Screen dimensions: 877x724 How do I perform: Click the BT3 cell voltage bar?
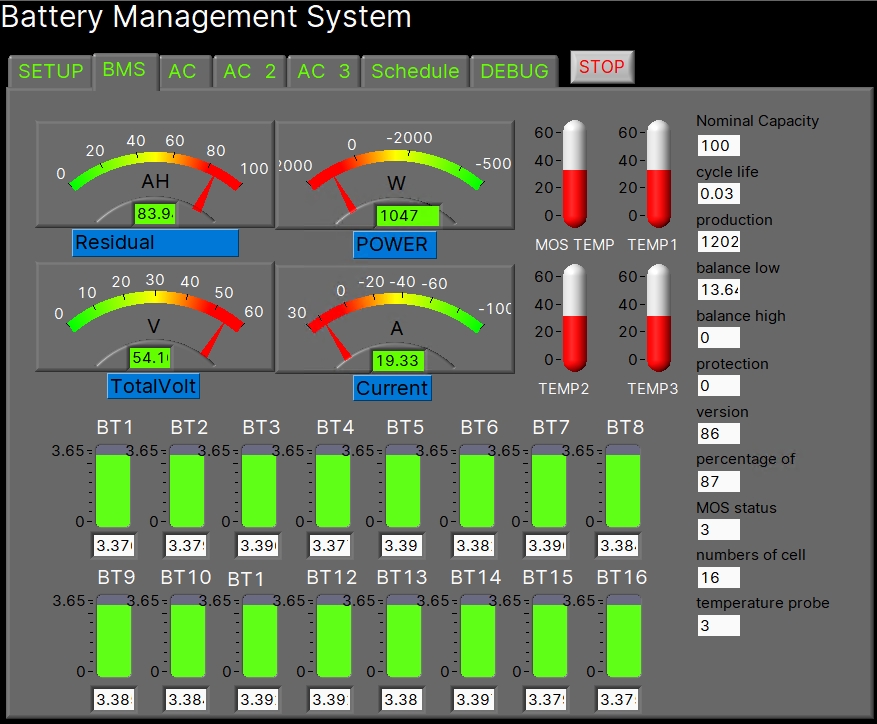pyautogui.click(x=259, y=486)
